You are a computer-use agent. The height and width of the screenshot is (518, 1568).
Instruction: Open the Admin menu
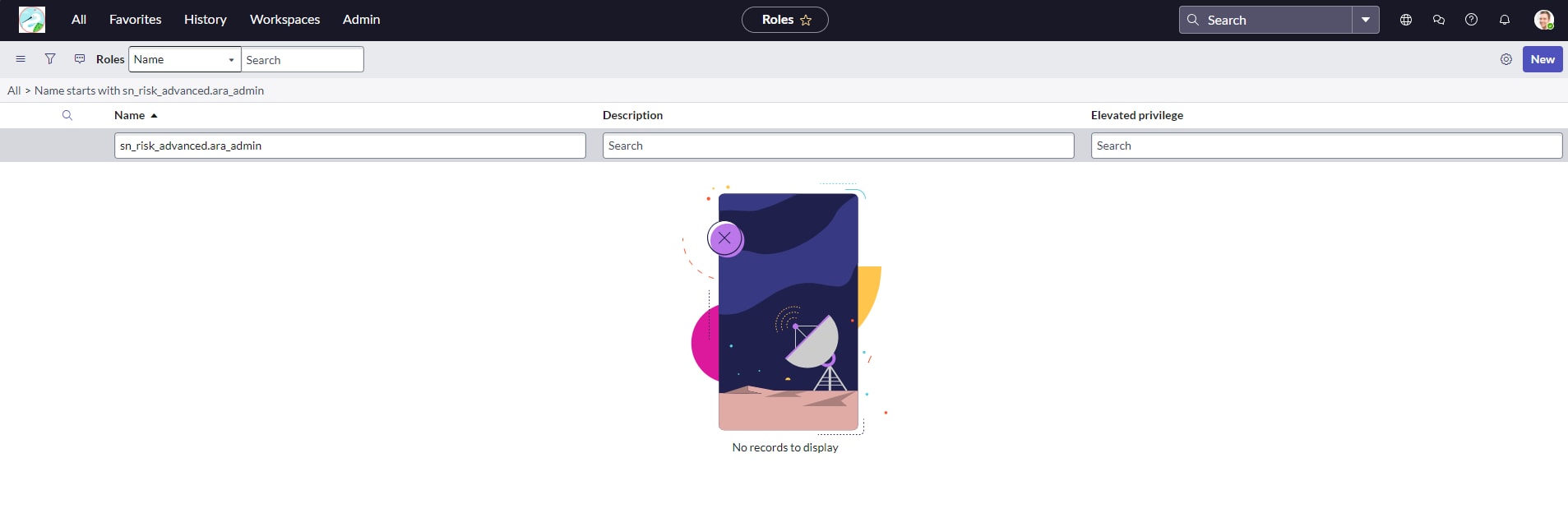pyautogui.click(x=362, y=20)
